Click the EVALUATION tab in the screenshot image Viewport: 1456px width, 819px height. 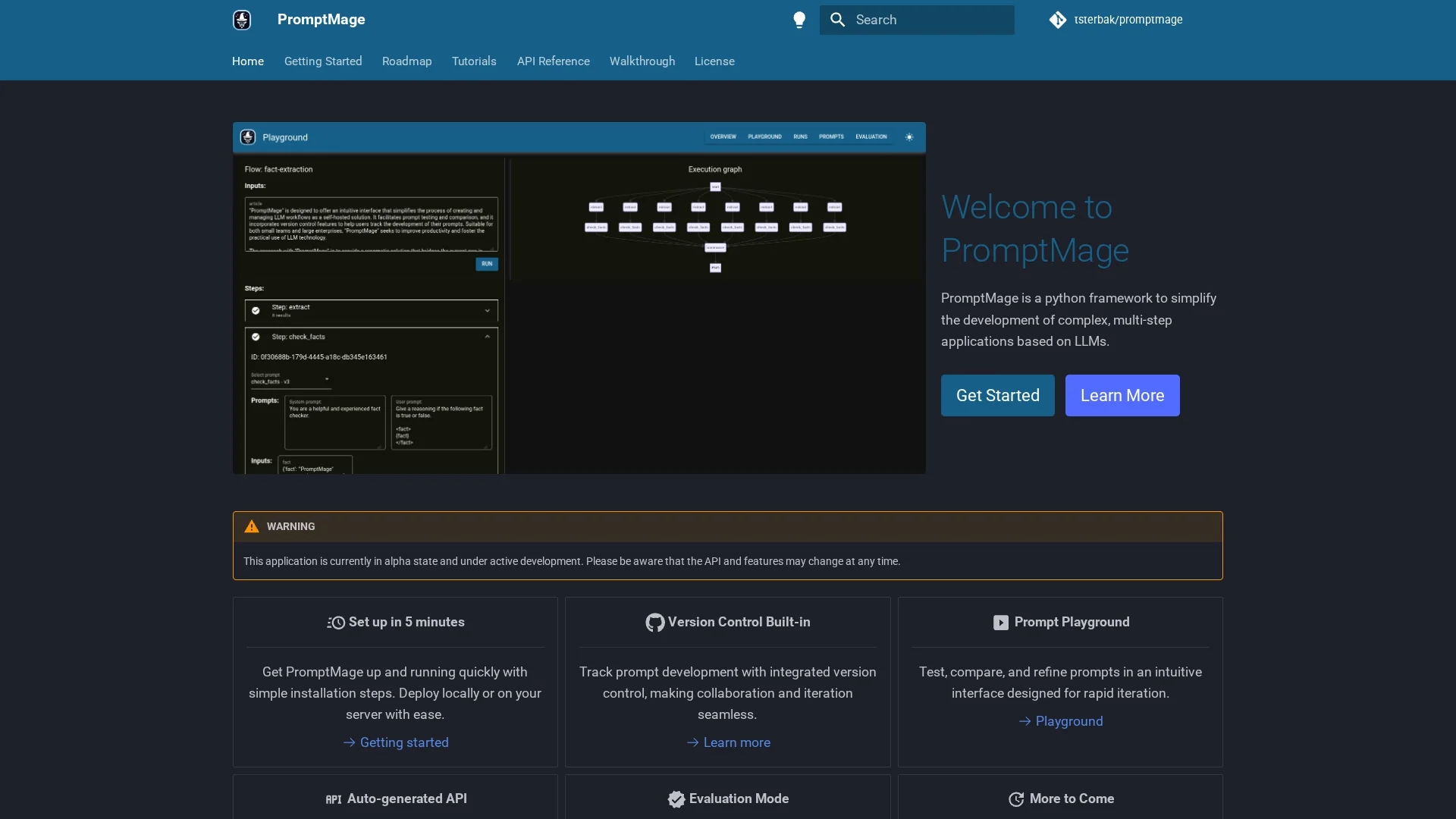871,136
